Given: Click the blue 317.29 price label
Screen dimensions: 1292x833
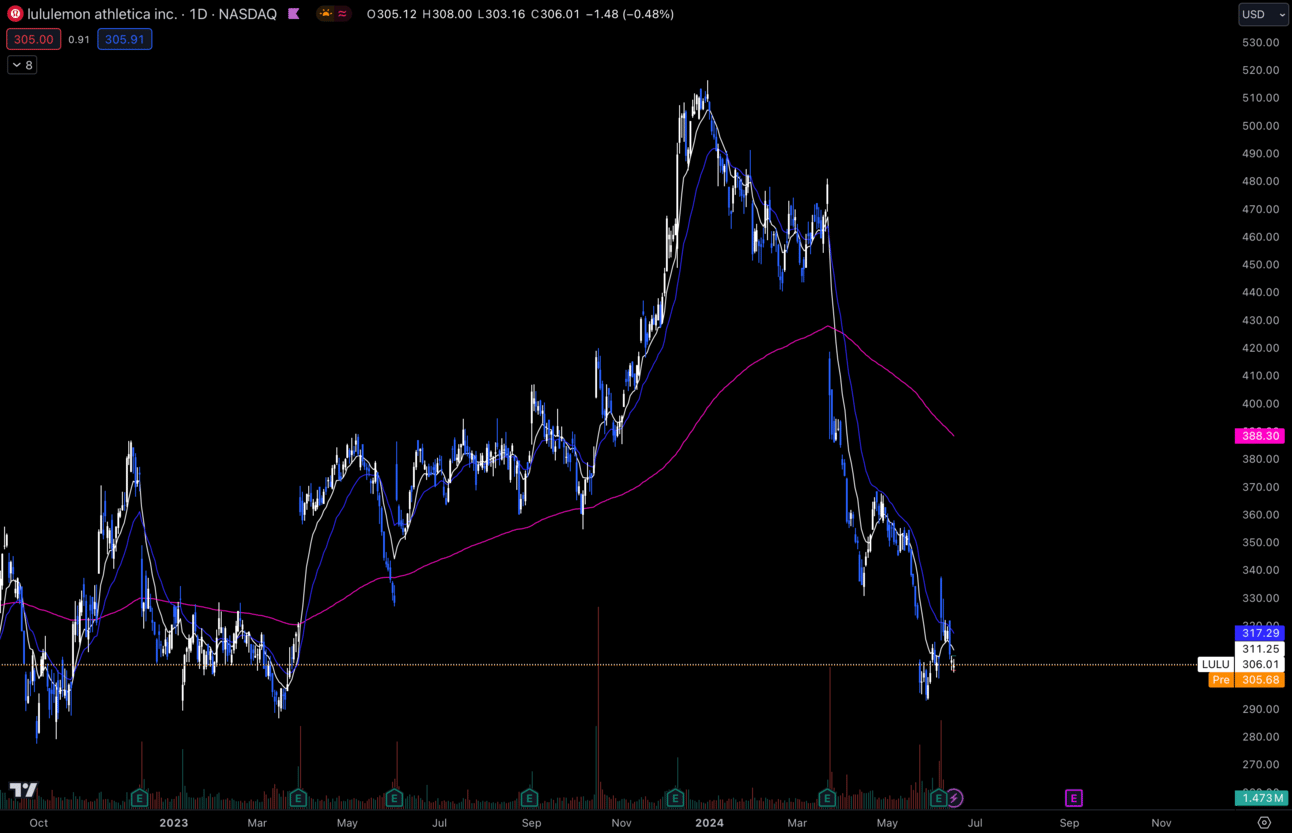Looking at the screenshot, I should (1260, 633).
